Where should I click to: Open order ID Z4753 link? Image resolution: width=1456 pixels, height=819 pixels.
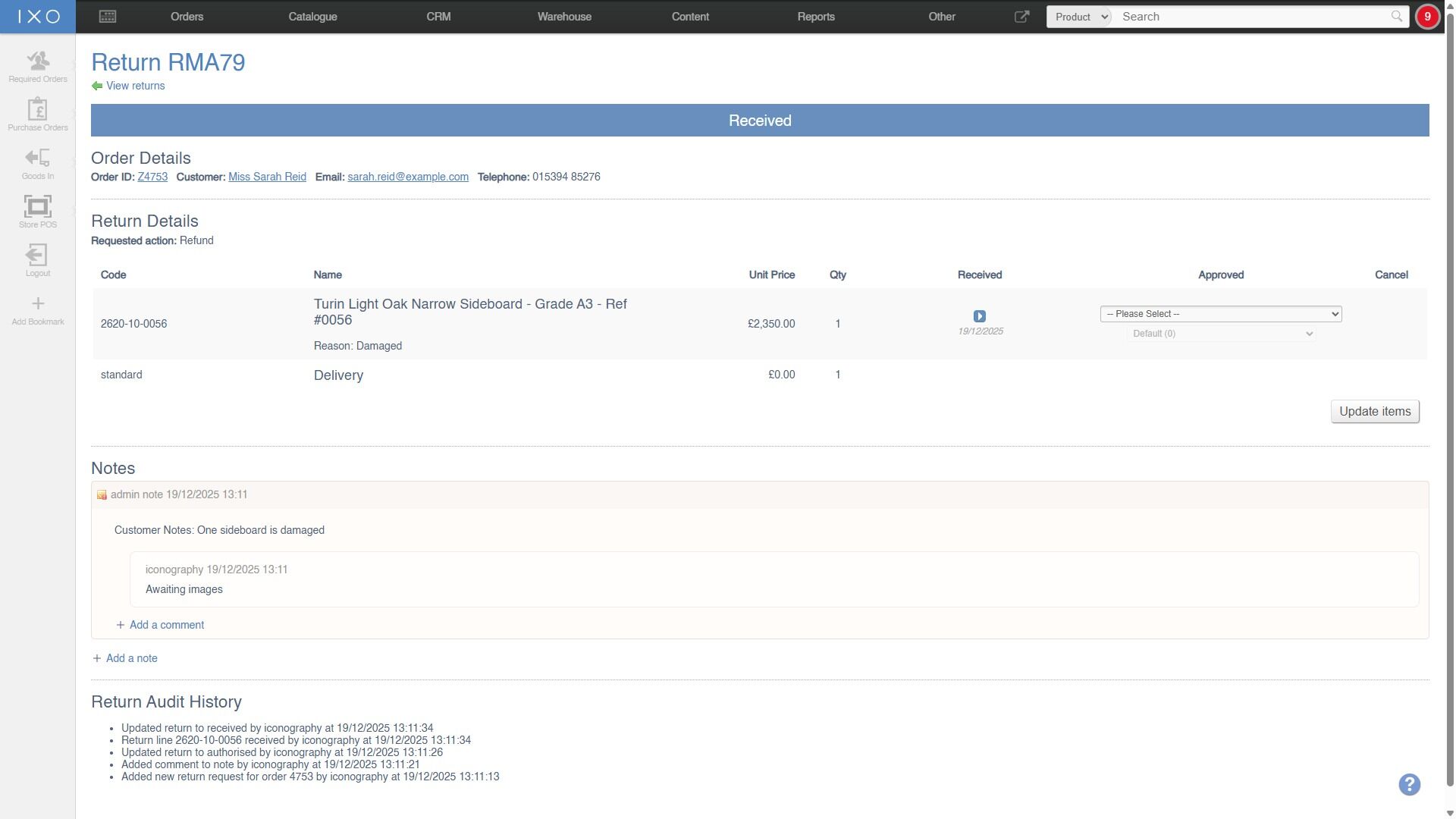coord(152,177)
